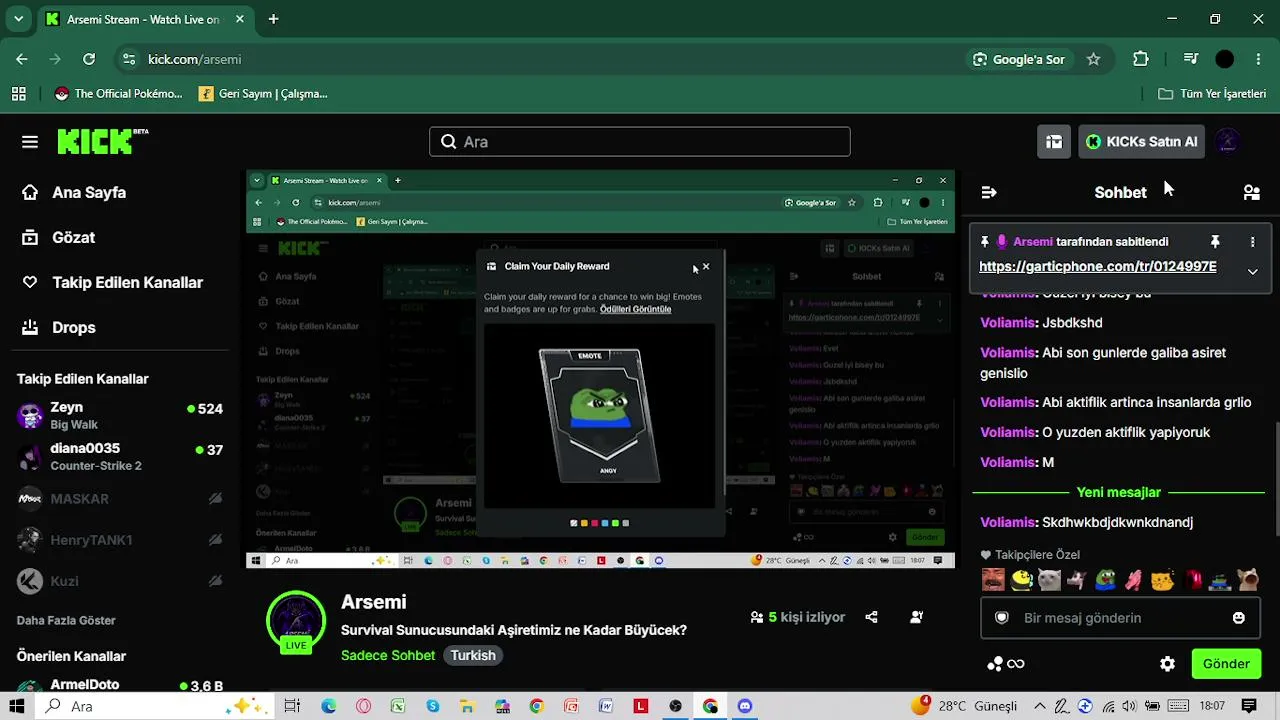Click the chat identity shield icon
The width and height of the screenshot is (1280, 720).
tap(1002, 618)
